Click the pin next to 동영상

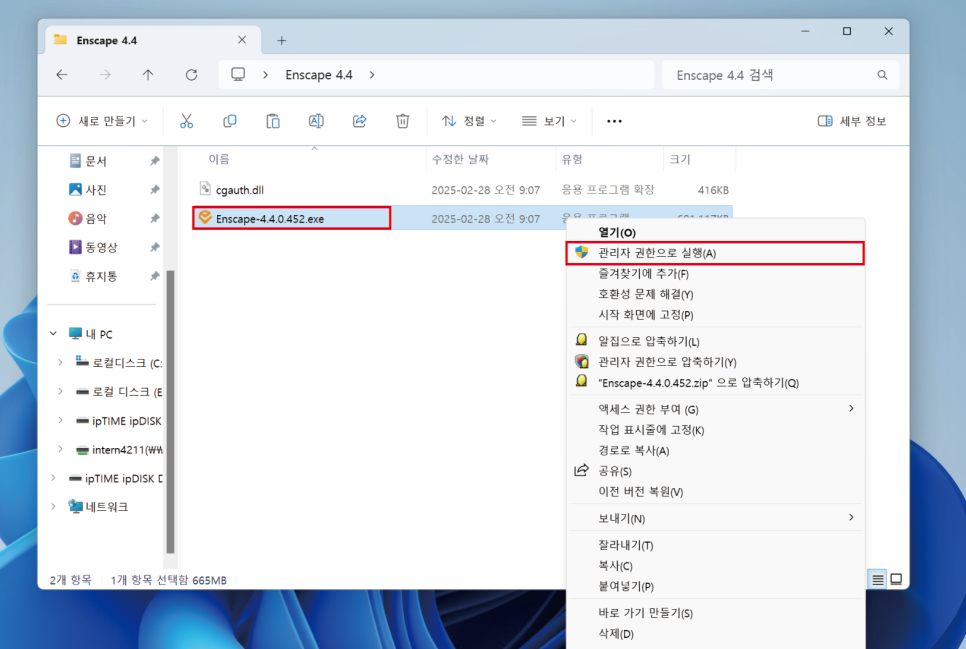pyautogui.click(x=155, y=247)
